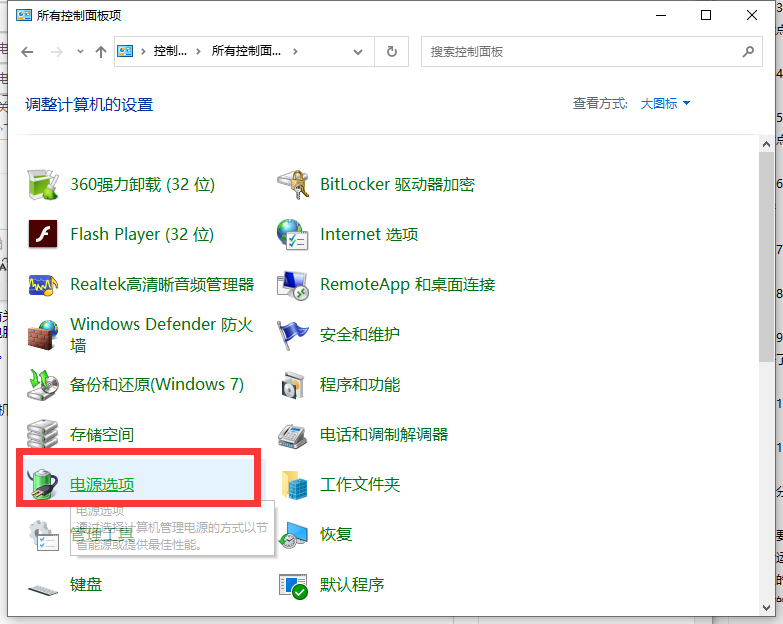The width and height of the screenshot is (783, 624).
Task: Click the 工作文件夹 folder icon
Action: [294, 485]
